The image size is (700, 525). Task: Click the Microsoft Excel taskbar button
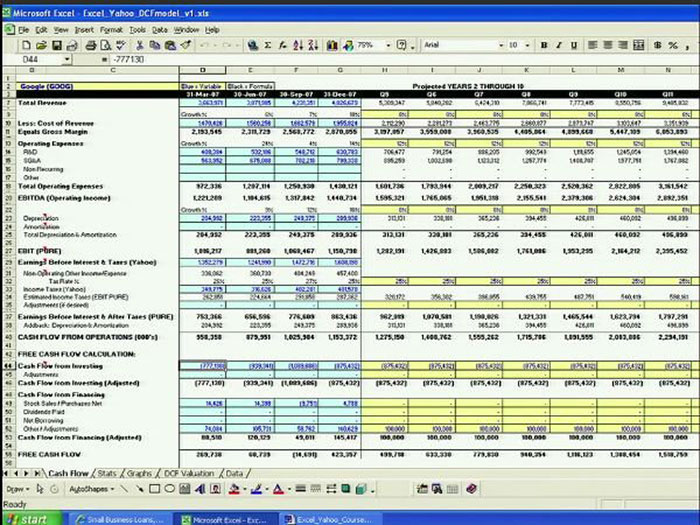(225, 520)
